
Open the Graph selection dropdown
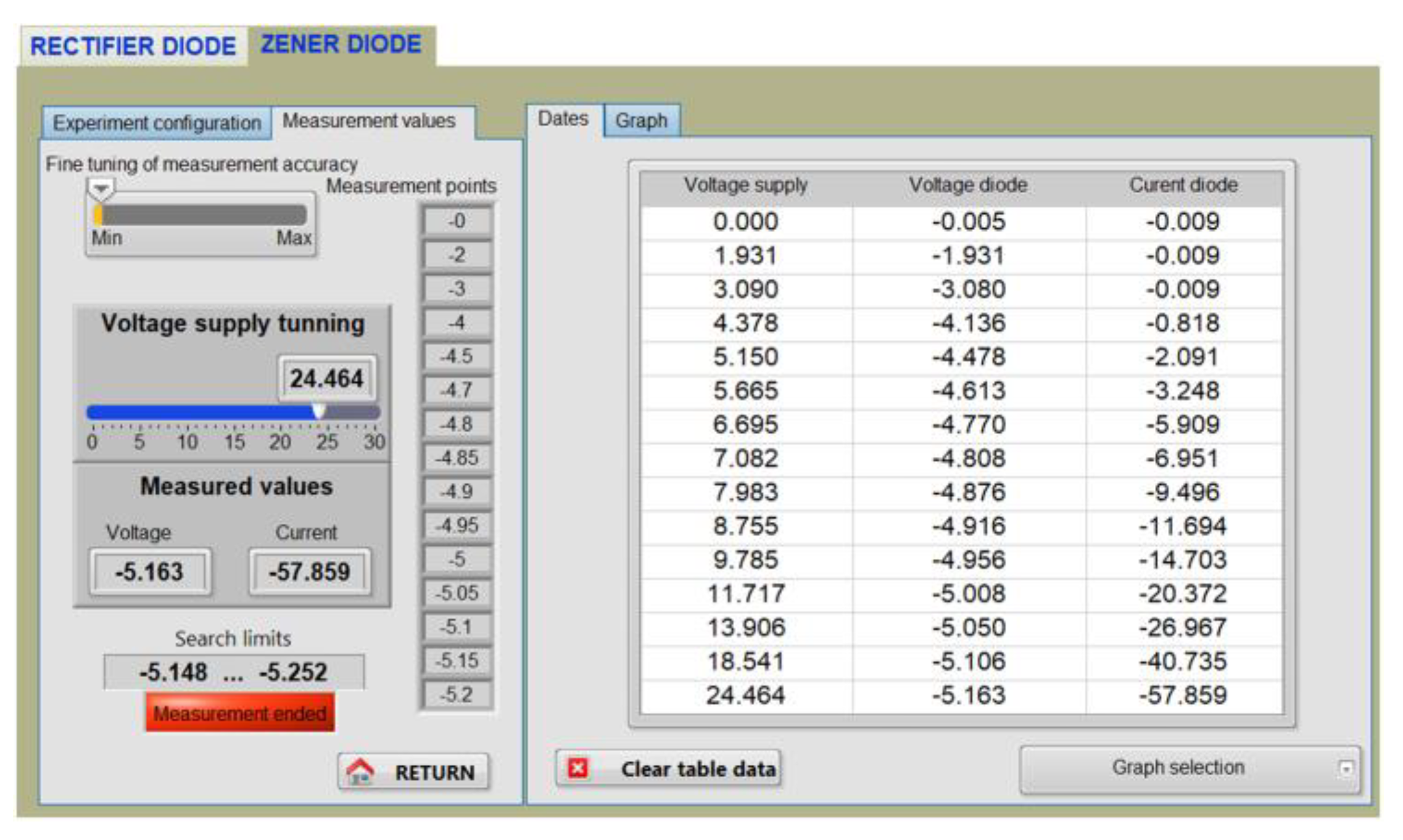1177,768
